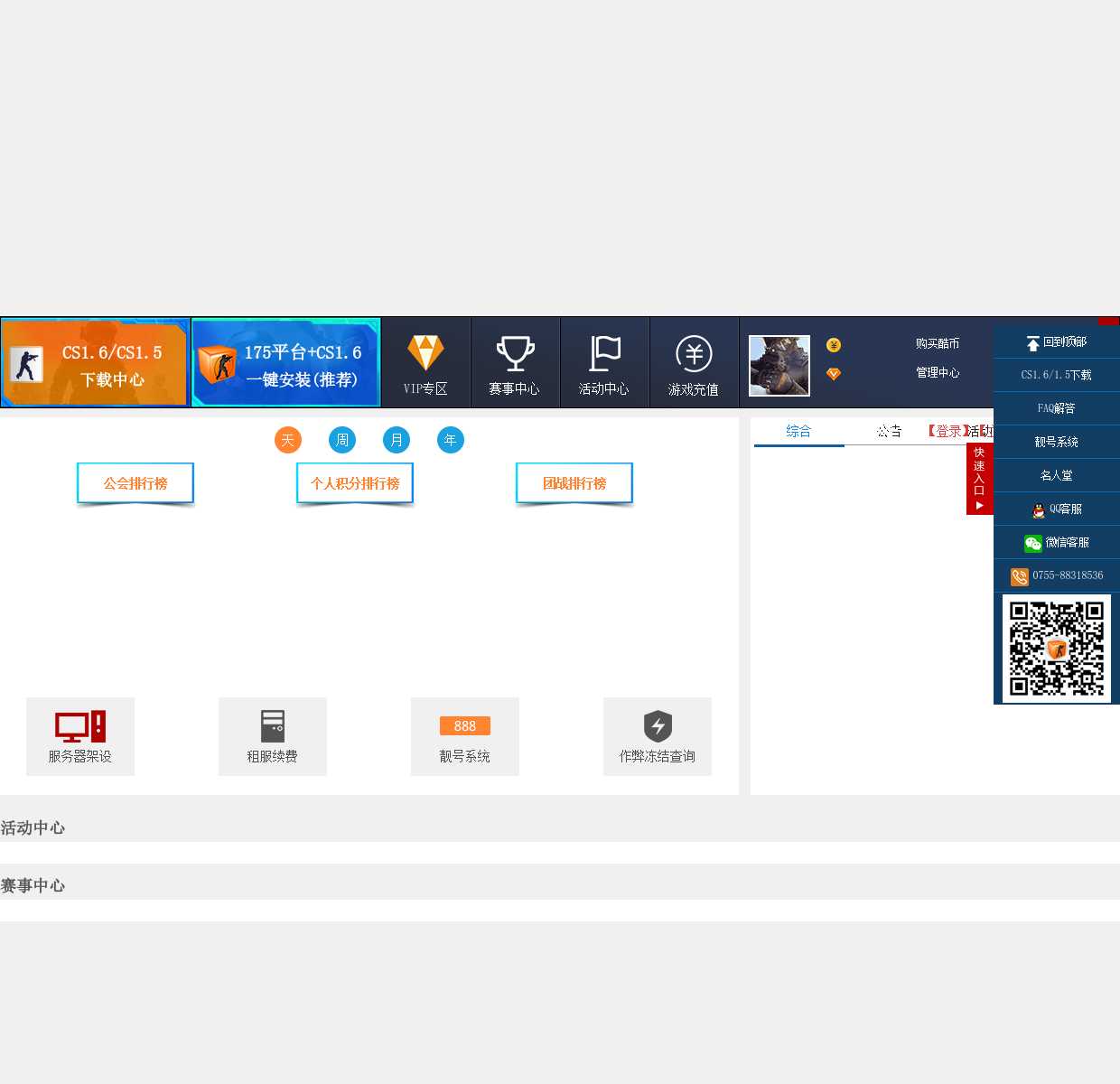Switch to the 综合 news tab
Viewport: 1120px width, 1084px height.
[x=798, y=431]
